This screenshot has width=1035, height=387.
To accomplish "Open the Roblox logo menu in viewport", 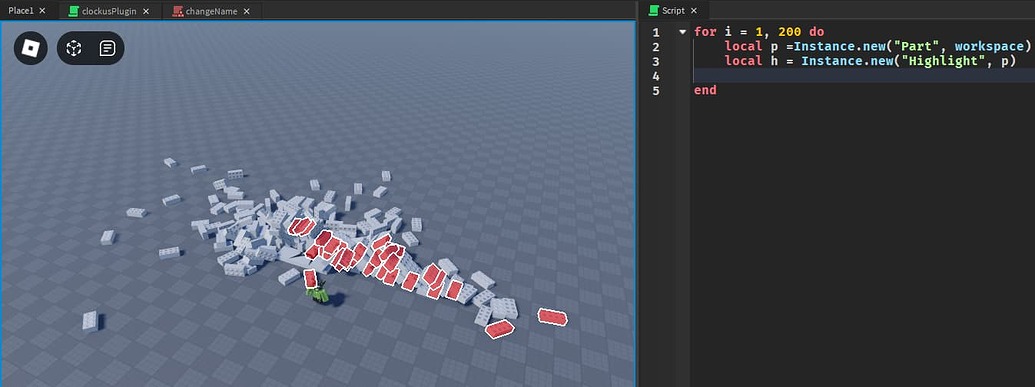I will [x=30, y=48].
